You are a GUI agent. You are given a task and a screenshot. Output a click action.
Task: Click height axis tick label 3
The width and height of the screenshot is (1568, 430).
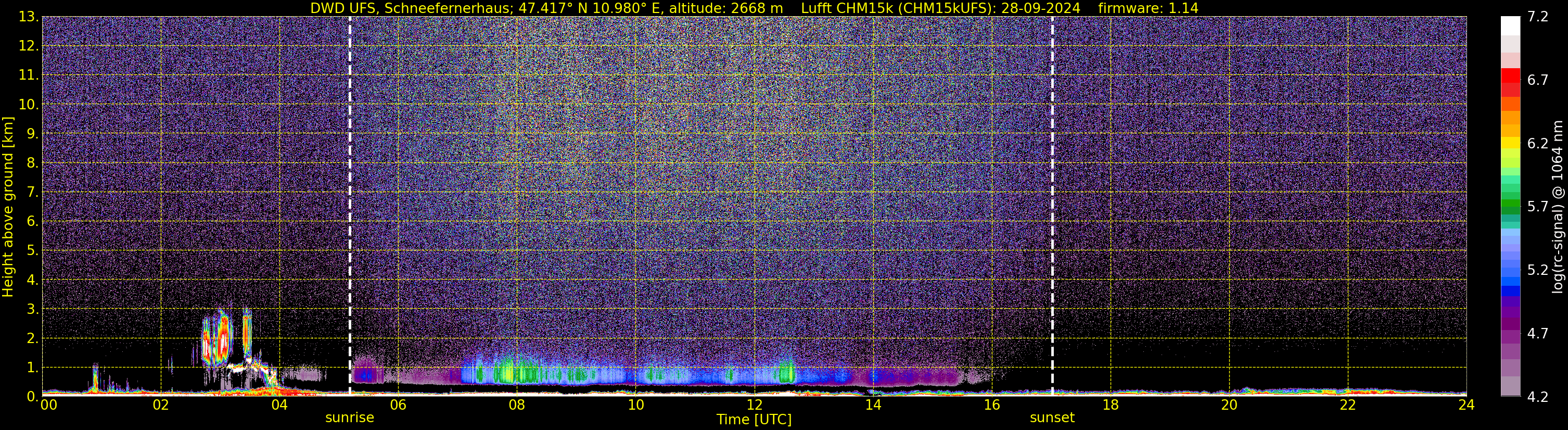(33, 309)
